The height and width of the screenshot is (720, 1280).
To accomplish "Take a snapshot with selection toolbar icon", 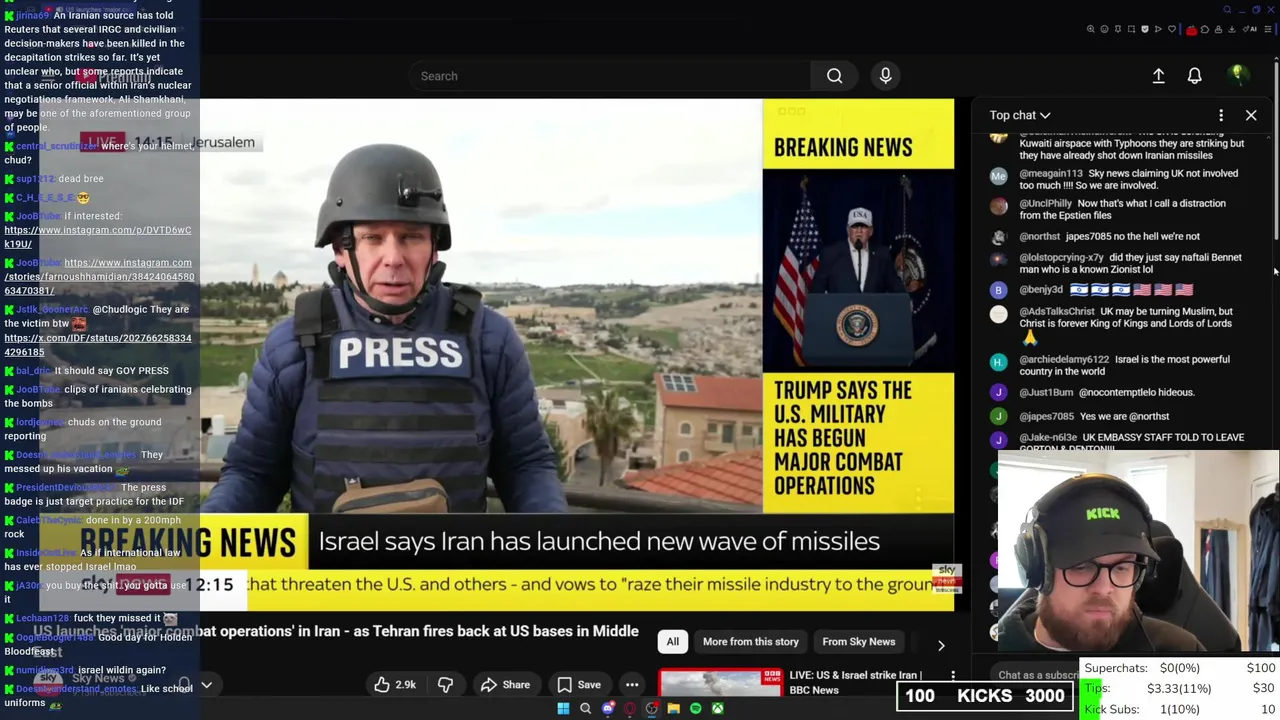I will click(1131, 29).
